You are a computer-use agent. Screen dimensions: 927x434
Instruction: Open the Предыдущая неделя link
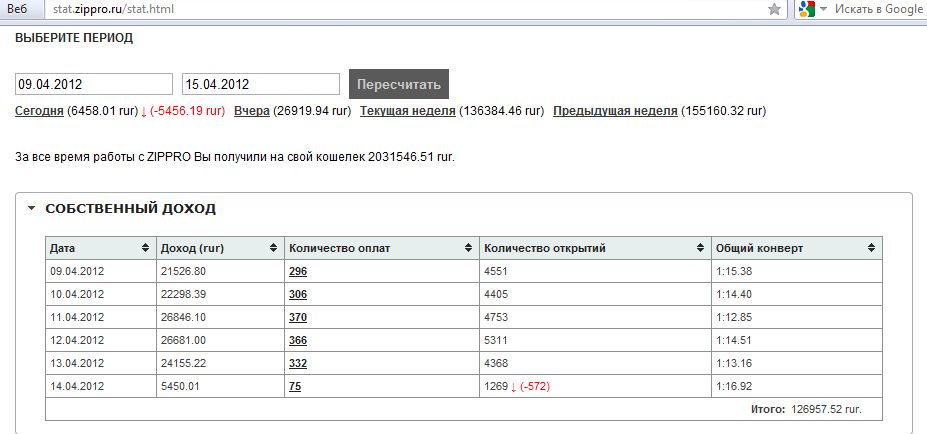point(615,111)
